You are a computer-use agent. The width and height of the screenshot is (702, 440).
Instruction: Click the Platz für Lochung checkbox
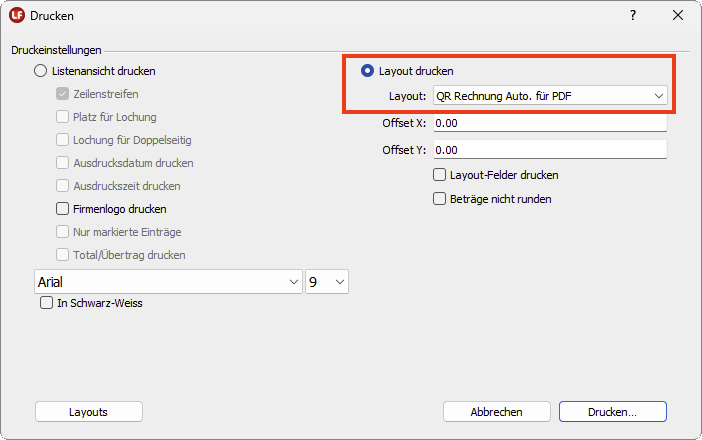coord(64,117)
